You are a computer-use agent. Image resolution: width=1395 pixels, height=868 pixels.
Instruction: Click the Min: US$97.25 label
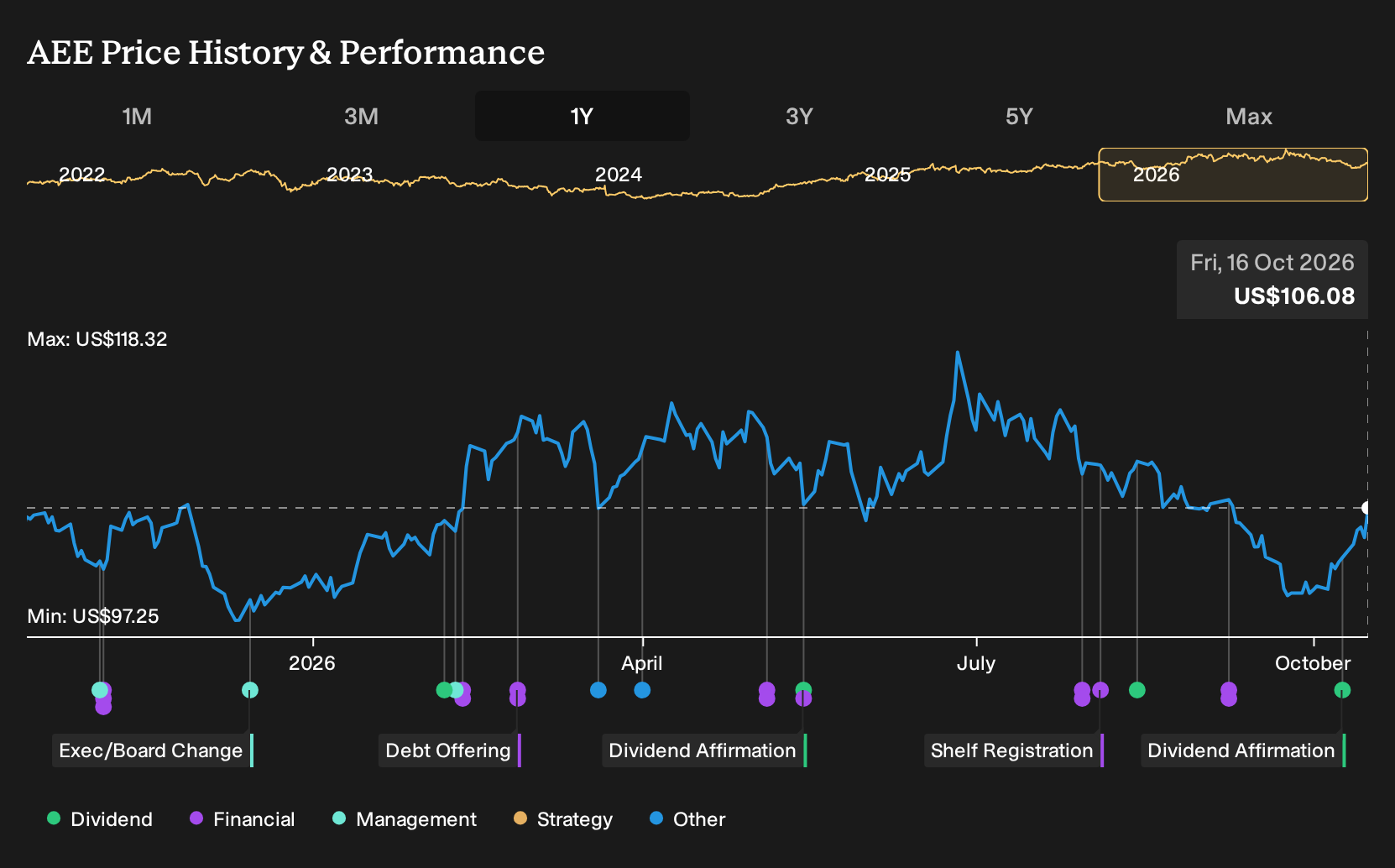[93, 616]
